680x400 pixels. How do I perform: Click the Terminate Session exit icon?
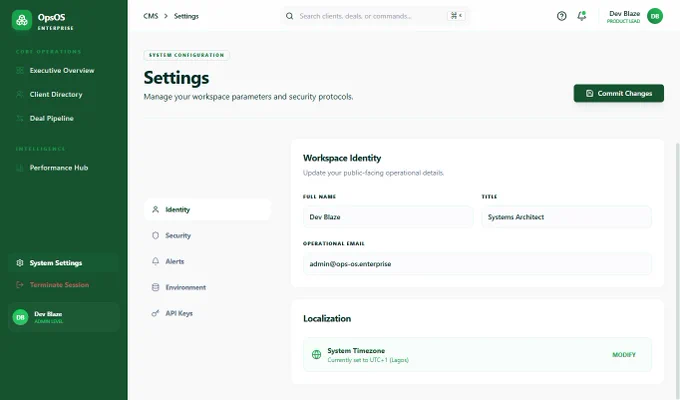(x=20, y=285)
